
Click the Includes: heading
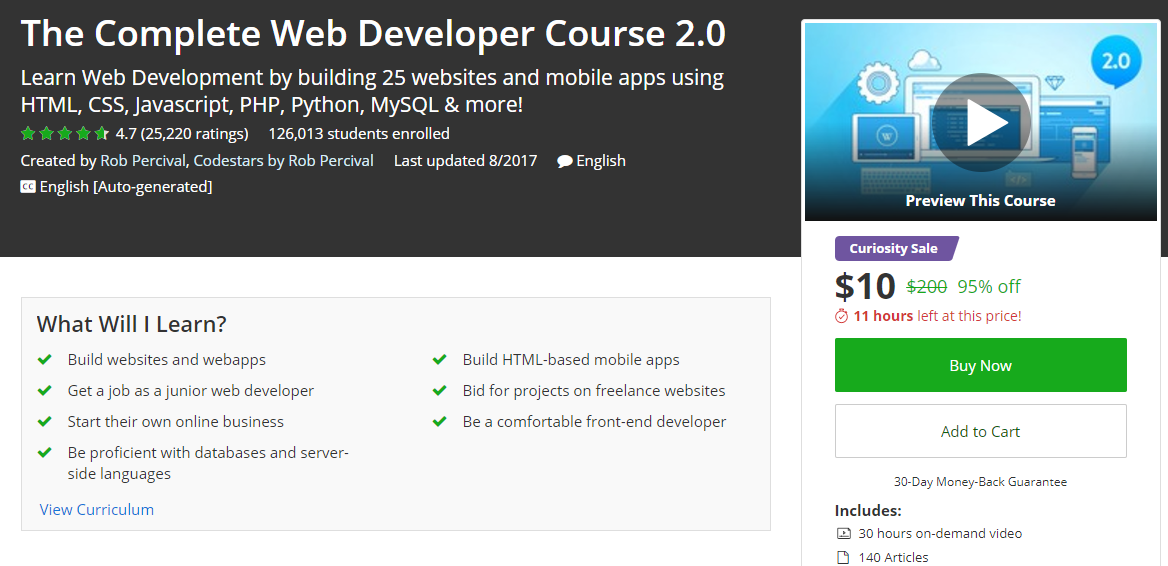pyautogui.click(x=868, y=511)
